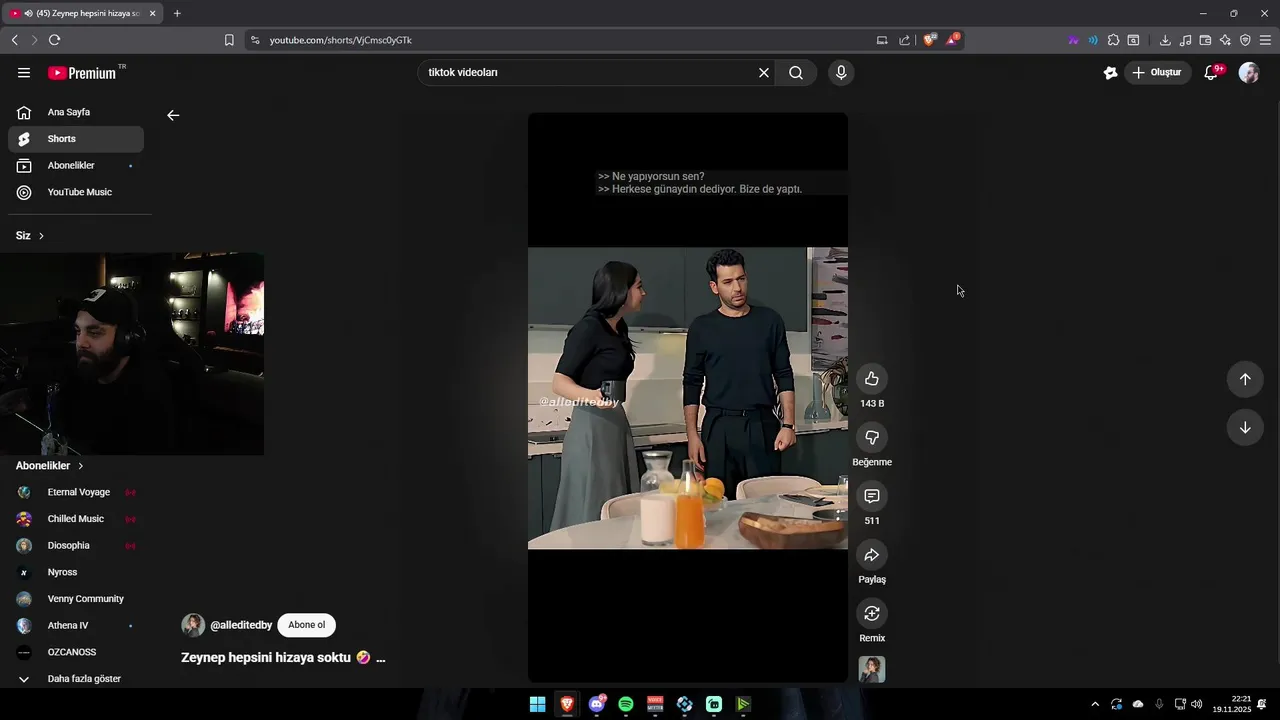The image size is (1280, 720).
Task: Open Brave Leo AI sparkle icon
Action: point(1225,40)
